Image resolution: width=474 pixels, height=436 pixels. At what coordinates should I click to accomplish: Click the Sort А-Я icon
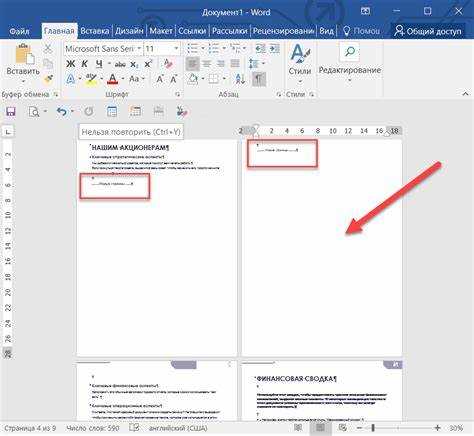tap(240, 79)
